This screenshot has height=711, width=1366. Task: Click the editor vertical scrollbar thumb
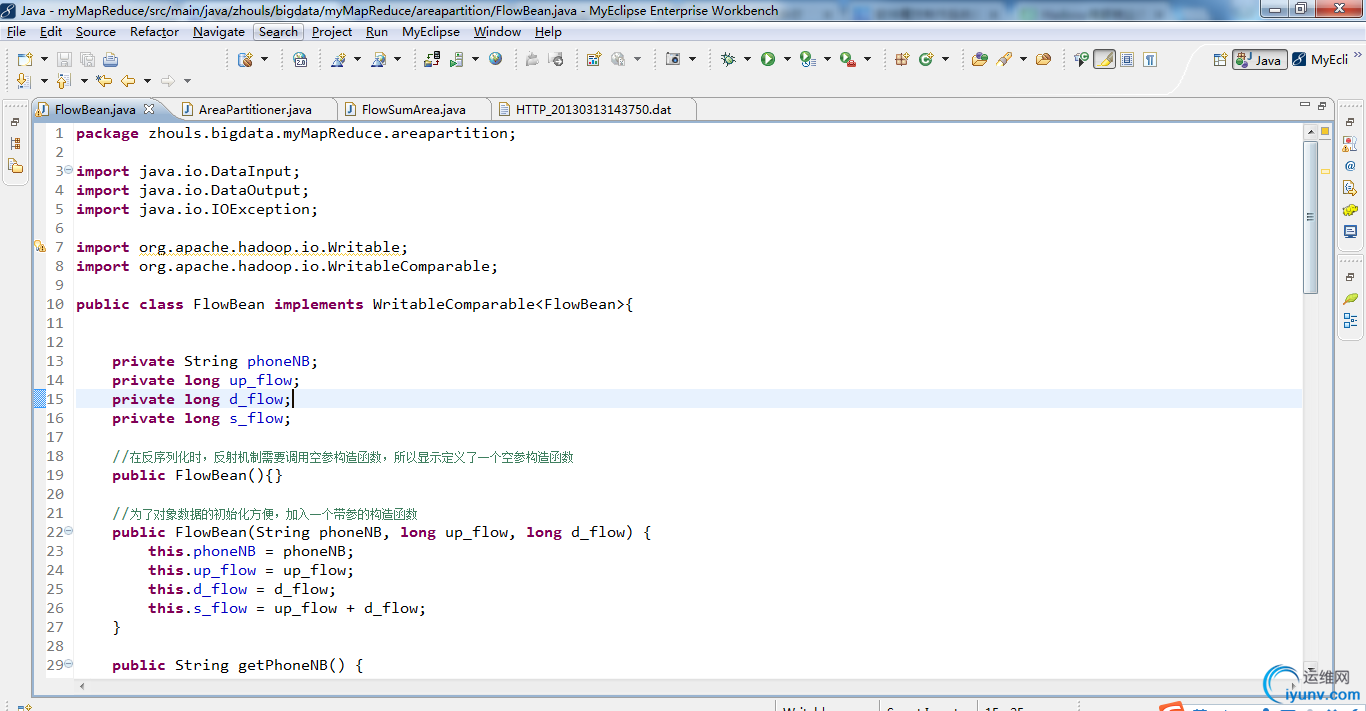[1311, 217]
